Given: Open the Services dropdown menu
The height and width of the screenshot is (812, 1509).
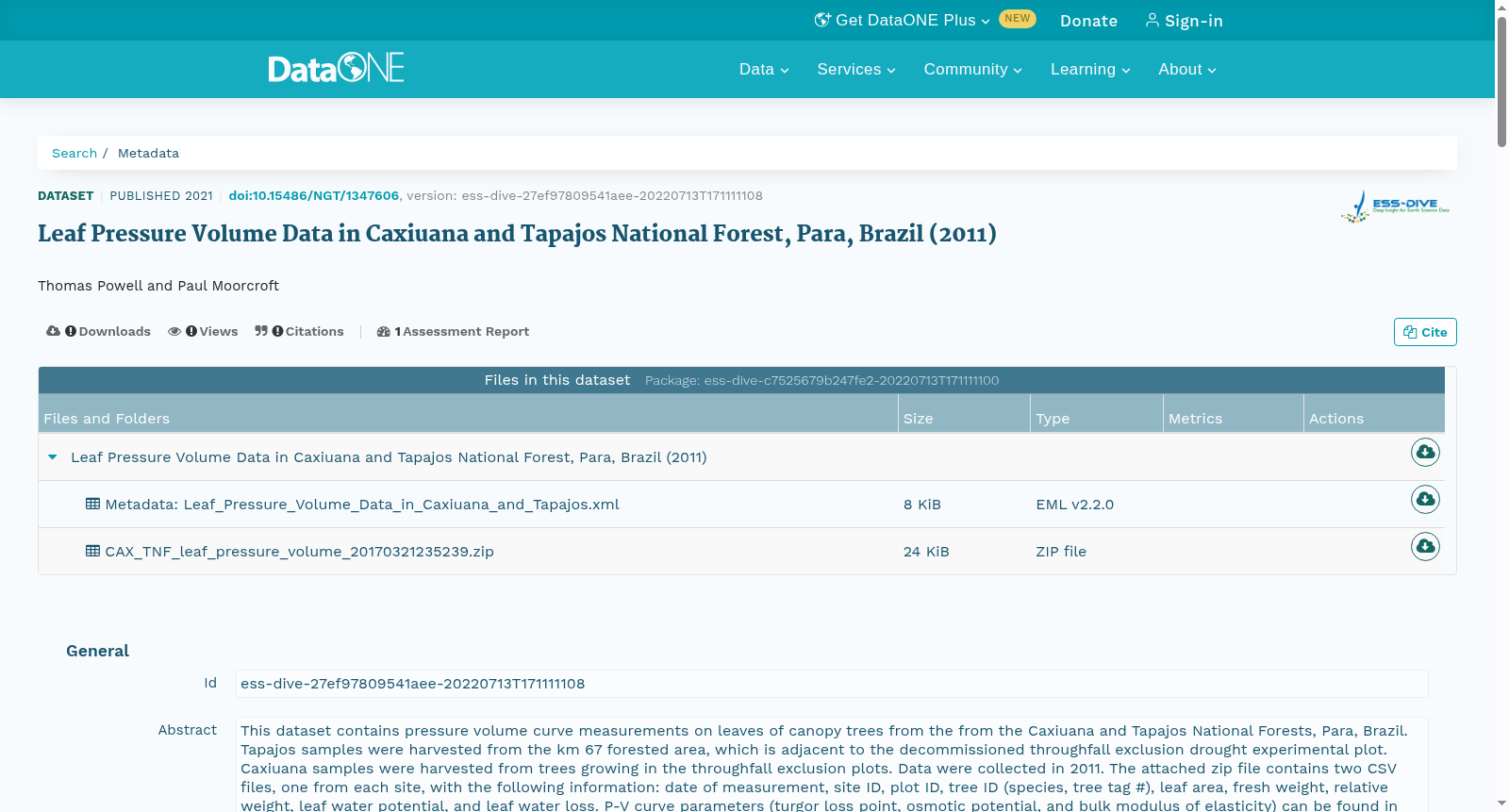Looking at the screenshot, I should tap(856, 70).
